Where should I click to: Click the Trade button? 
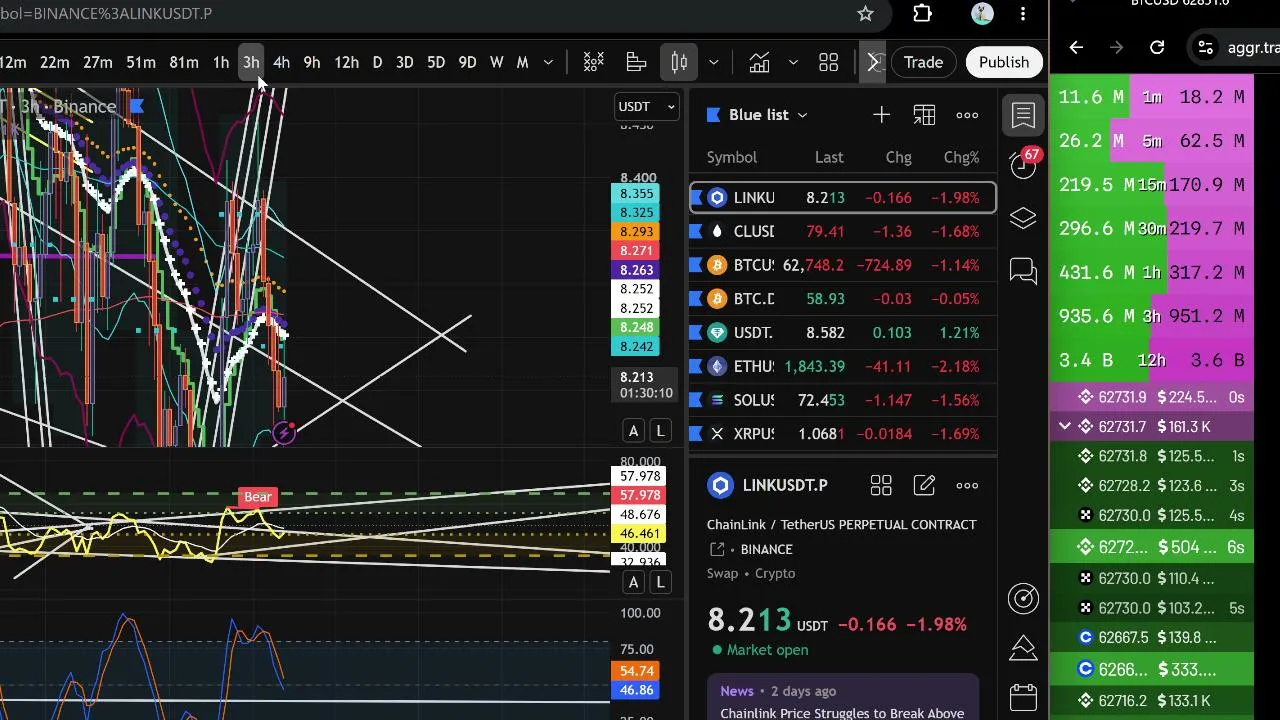point(923,62)
